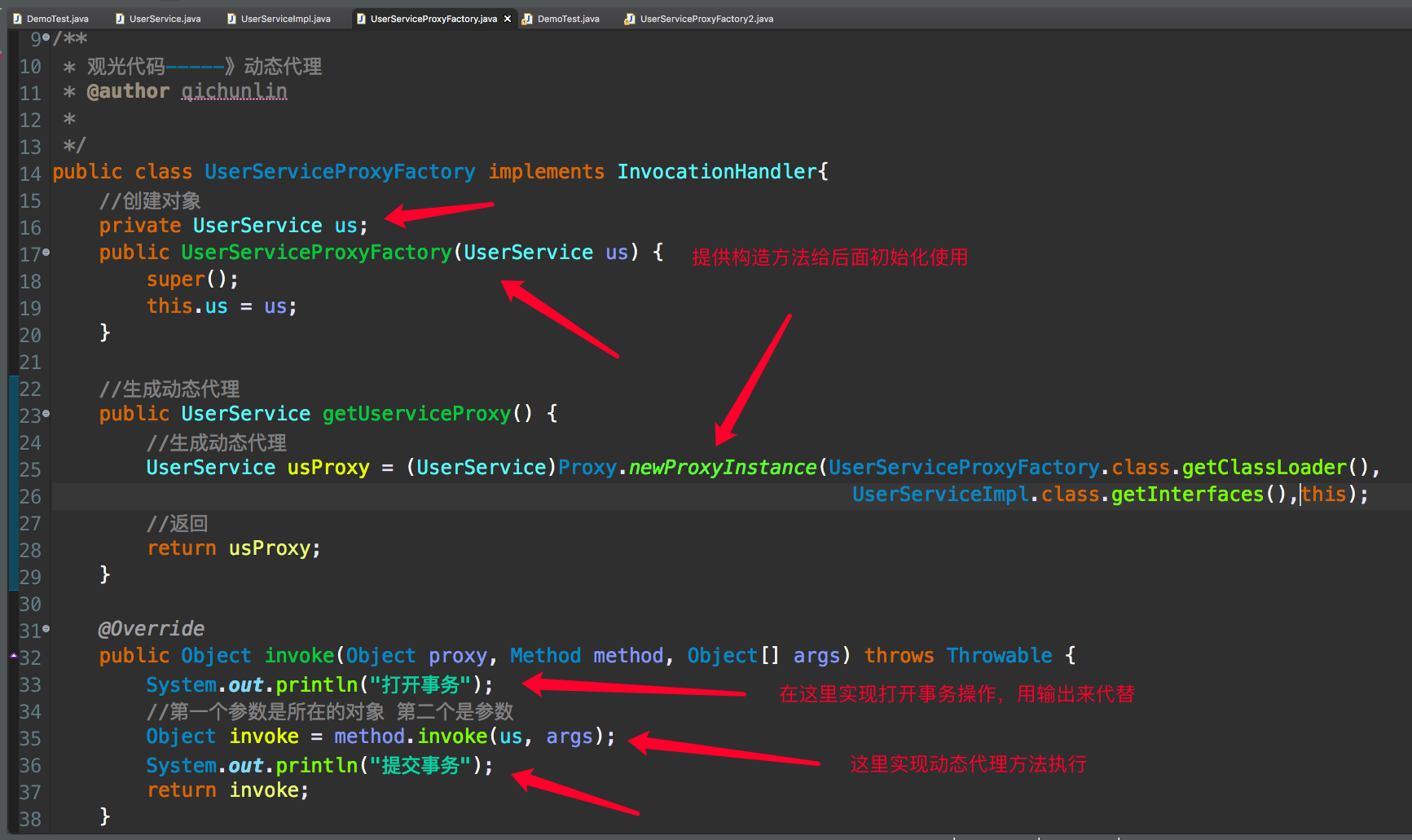
Task: Open the UserService.java tab
Action: pyautogui.click(x=158, y=19)
